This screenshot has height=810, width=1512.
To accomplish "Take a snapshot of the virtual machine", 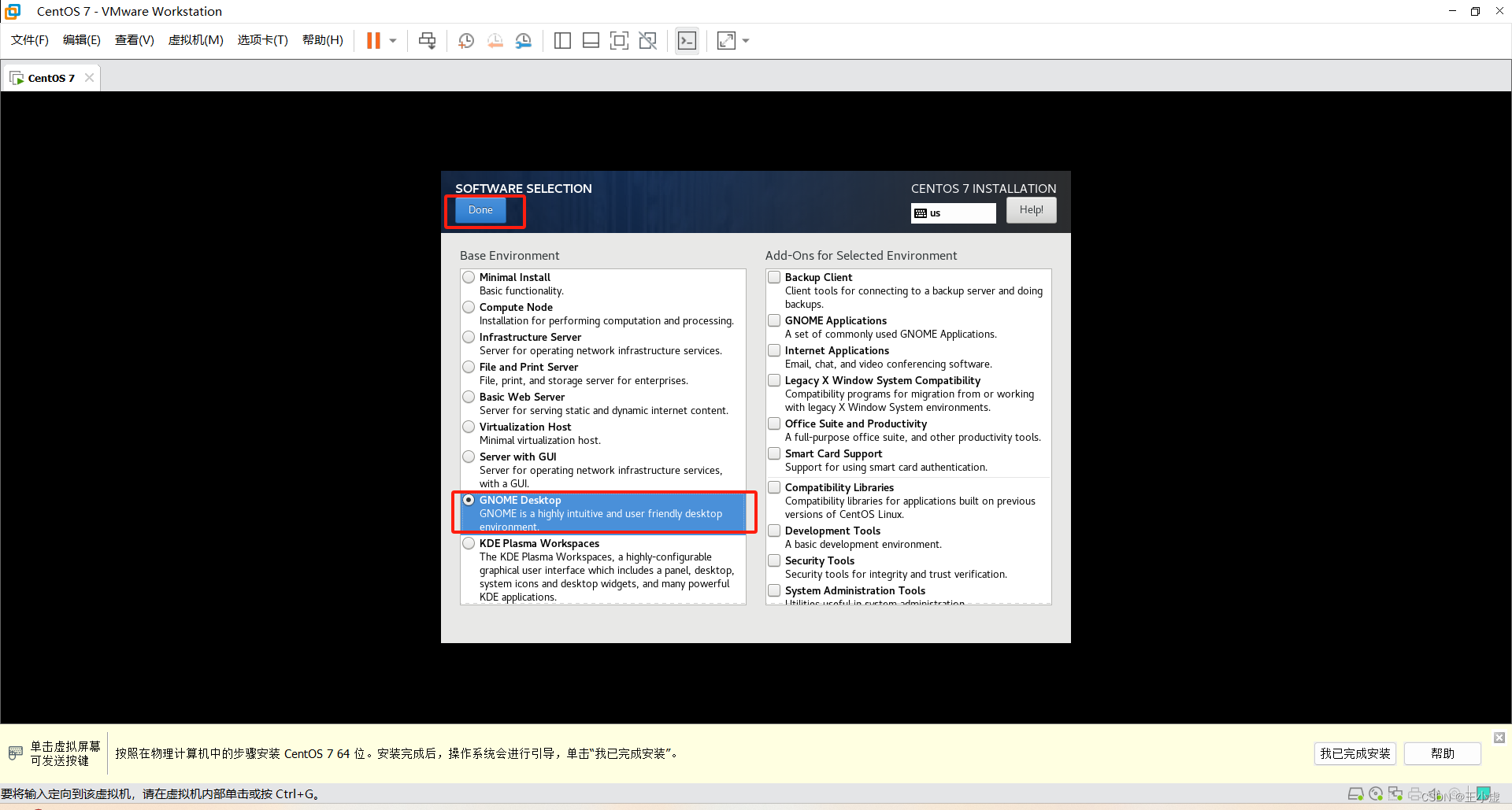I will pyautogui.click(x=466, y=41).
